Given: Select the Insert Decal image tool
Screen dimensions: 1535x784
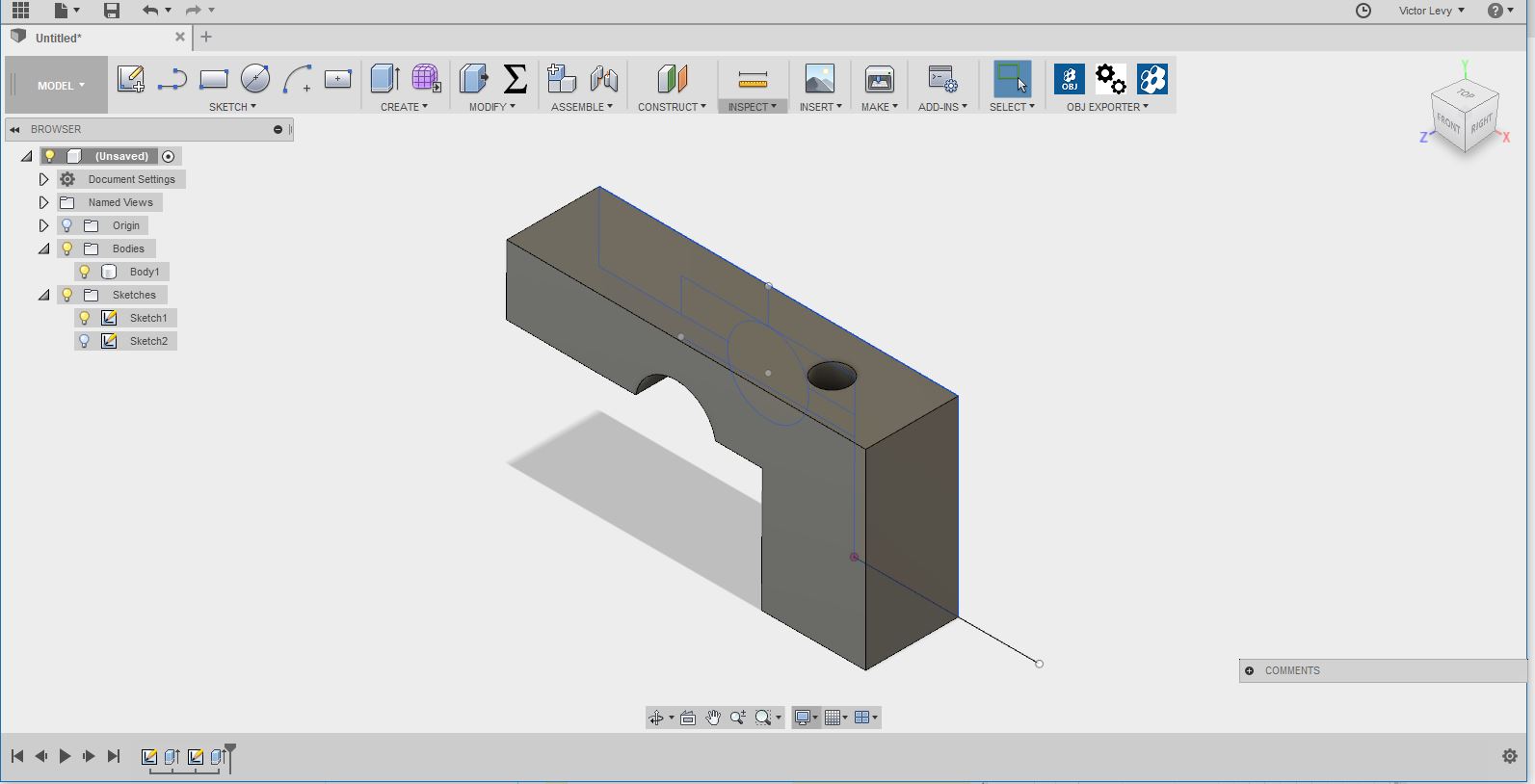Looking at the screenshot, I should tap(819, 79).
